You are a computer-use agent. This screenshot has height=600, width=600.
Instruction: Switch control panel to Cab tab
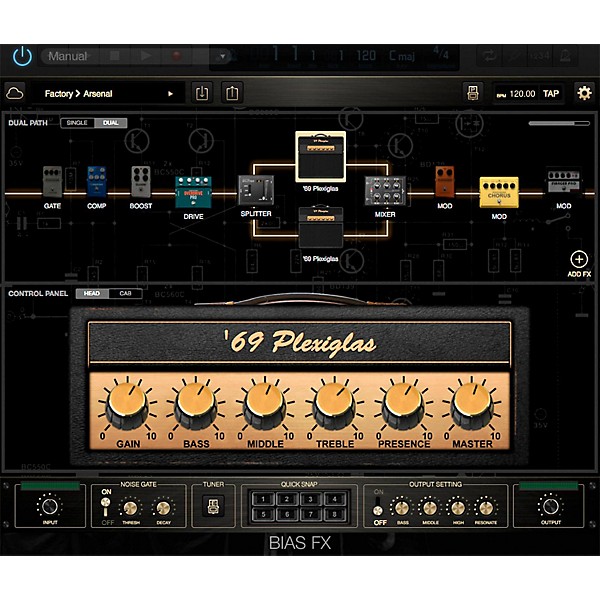pos(125,293)
